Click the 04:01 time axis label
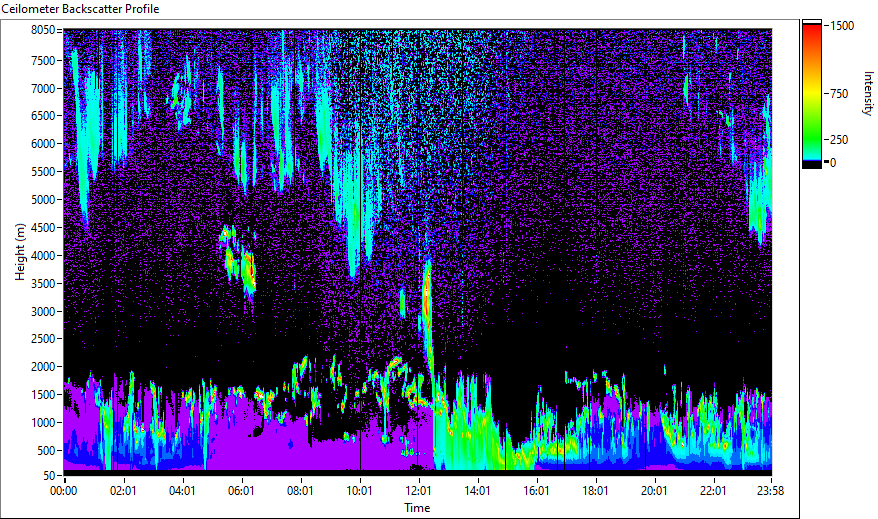Screen dimensions: 878x519 click(x=182, y=491)
